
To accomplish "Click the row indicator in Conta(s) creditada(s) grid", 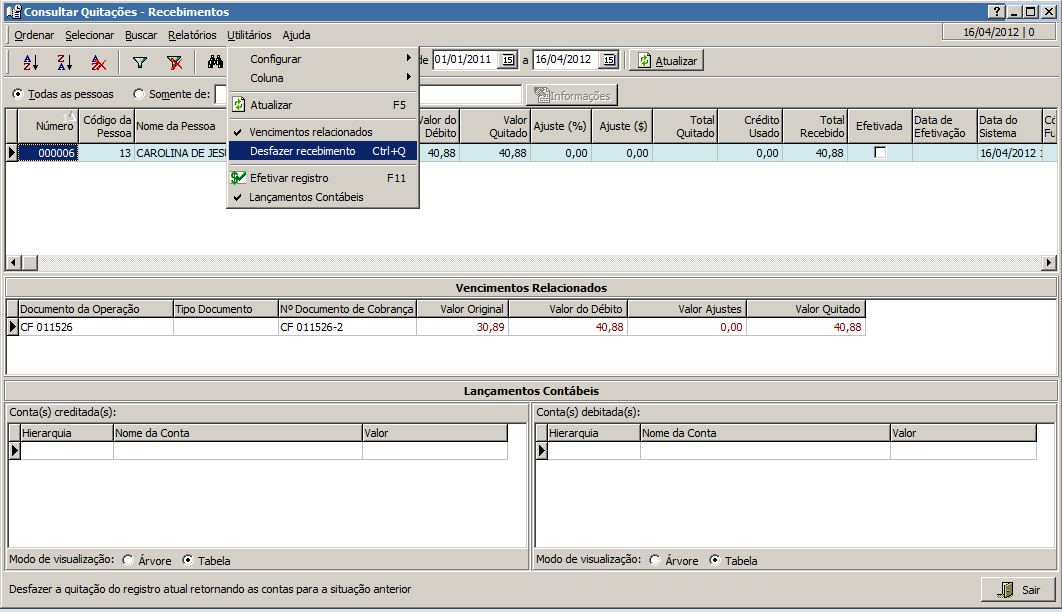I will (x=14, y=450).
